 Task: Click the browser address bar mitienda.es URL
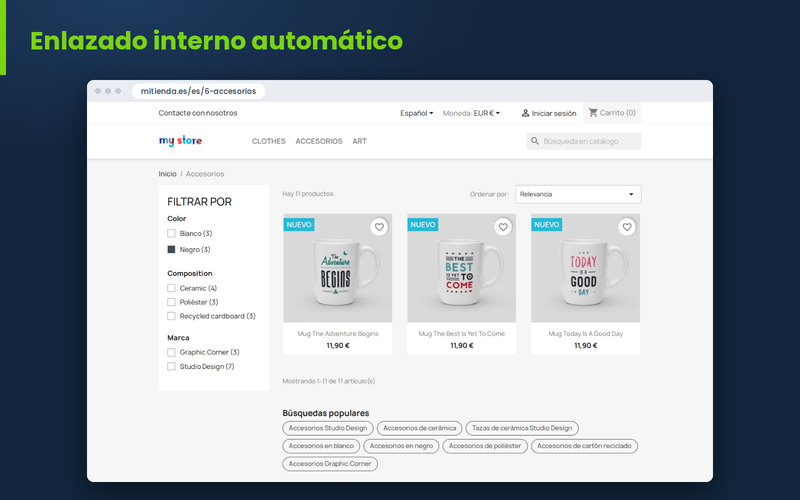[198, 91]
